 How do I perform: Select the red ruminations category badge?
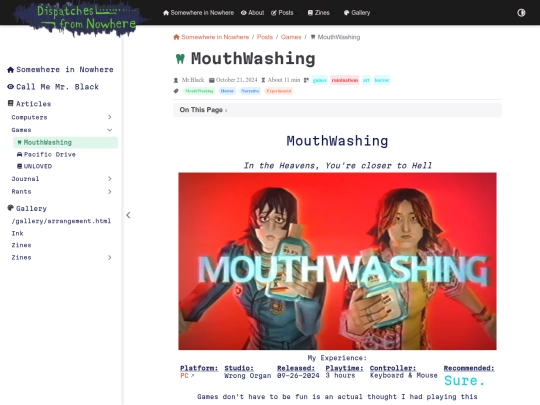coord(345,80)
